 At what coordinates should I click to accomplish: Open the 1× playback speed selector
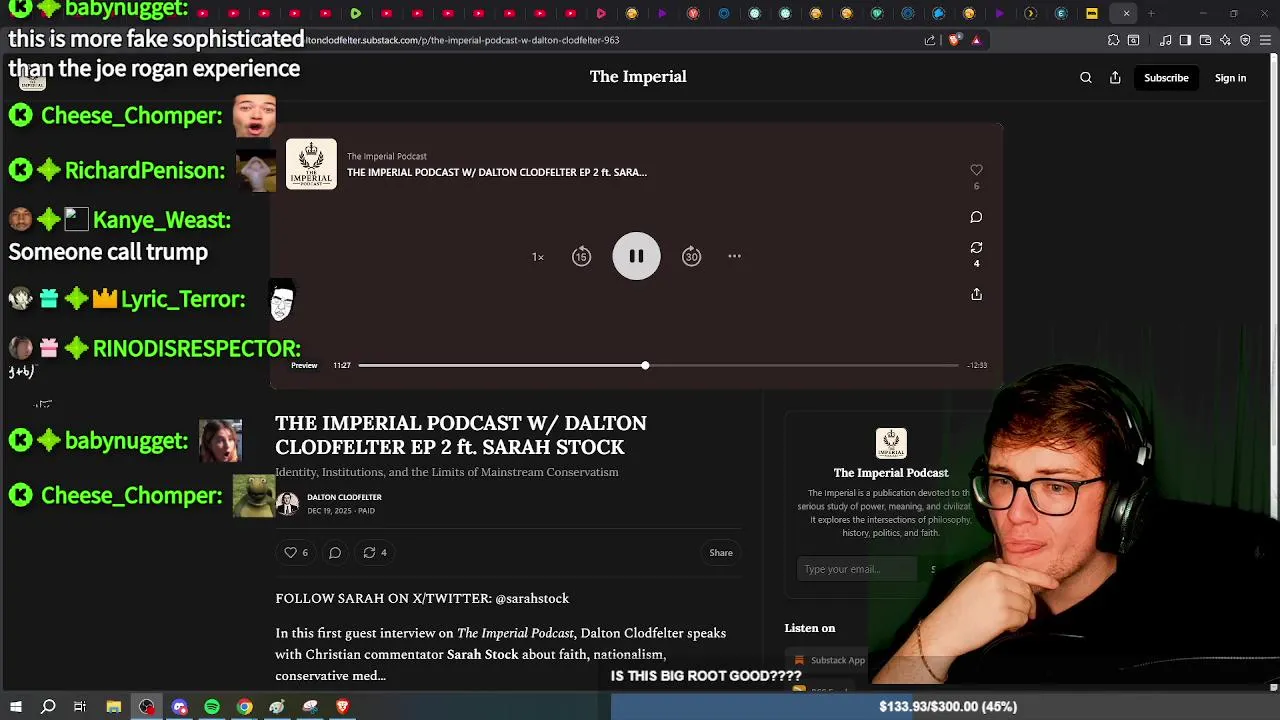point(538,257)
